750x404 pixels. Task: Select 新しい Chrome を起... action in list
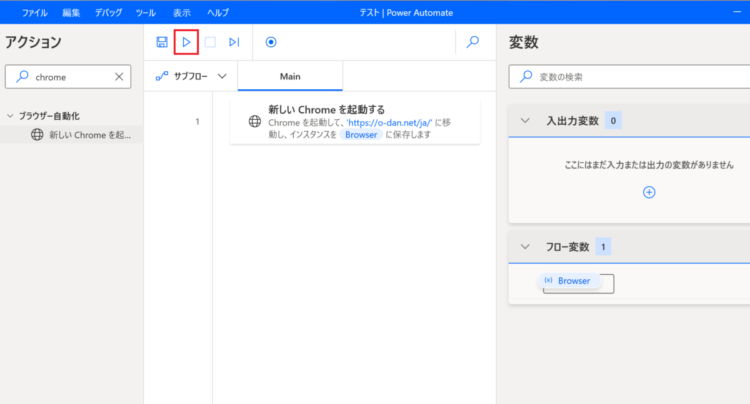(72, 135)
